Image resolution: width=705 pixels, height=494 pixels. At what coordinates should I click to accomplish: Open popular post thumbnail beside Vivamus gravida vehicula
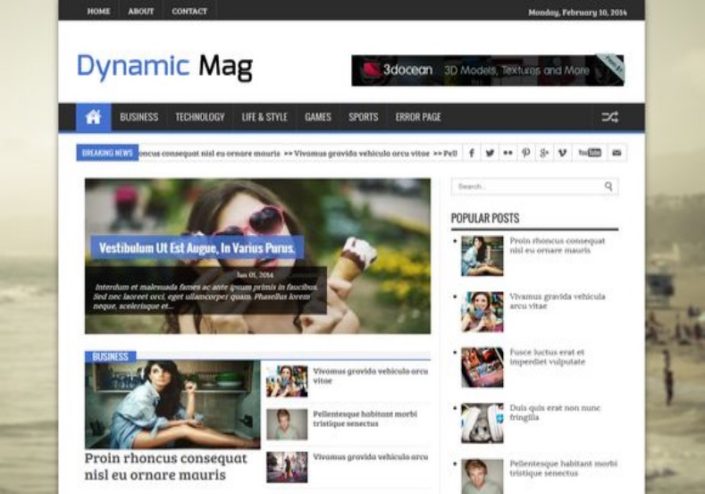(482, 312)
